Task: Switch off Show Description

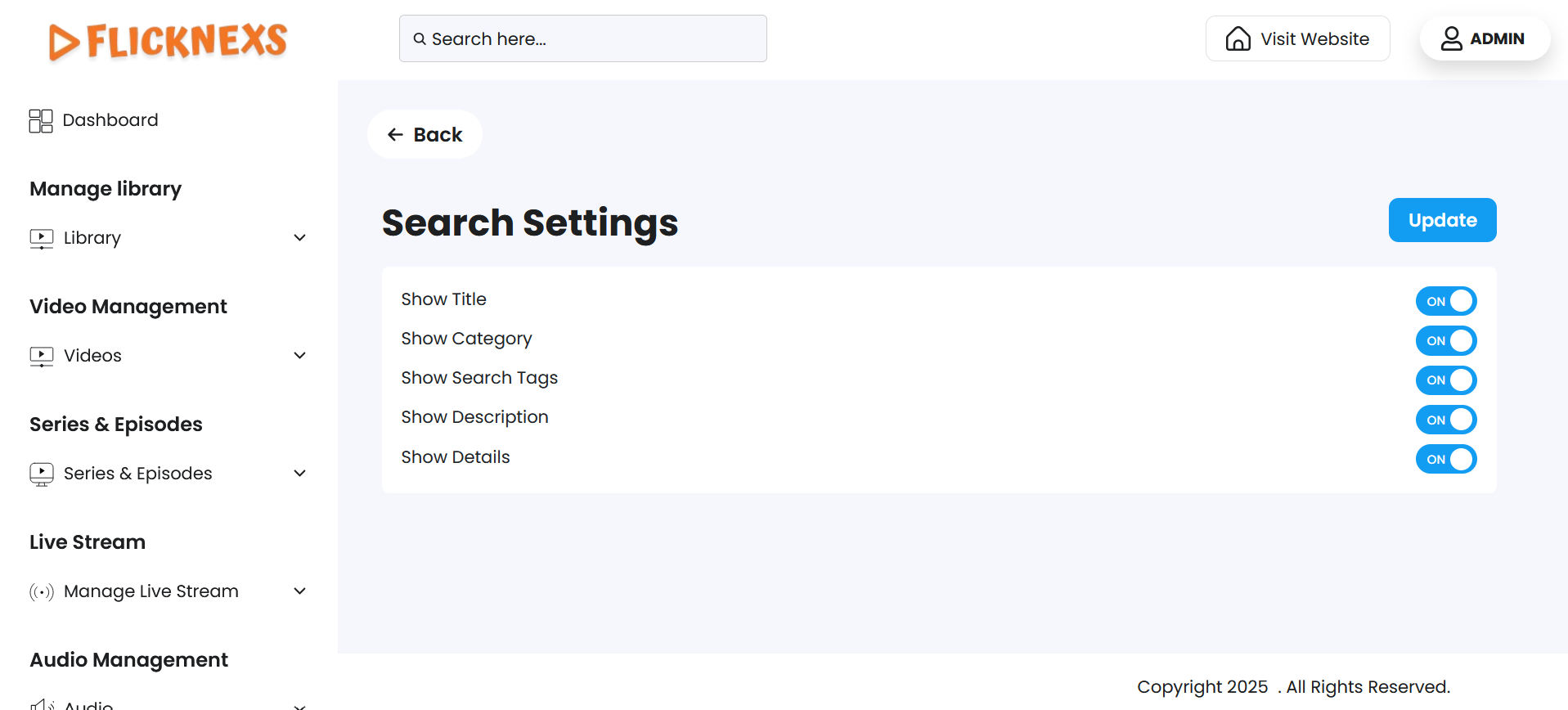Action: [x=1445, y=420]
